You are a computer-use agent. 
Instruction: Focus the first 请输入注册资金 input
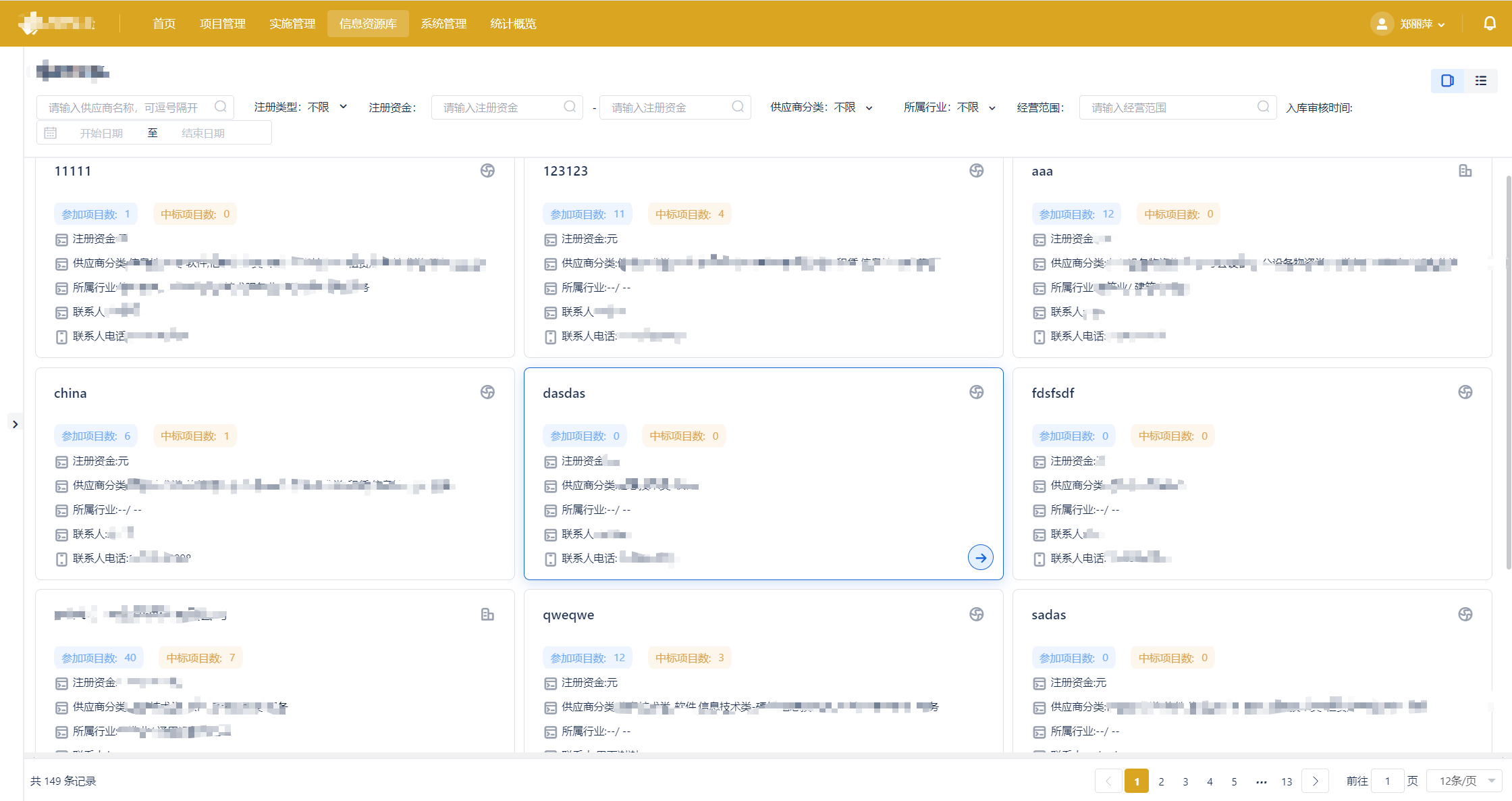click(x=507, y=107)
